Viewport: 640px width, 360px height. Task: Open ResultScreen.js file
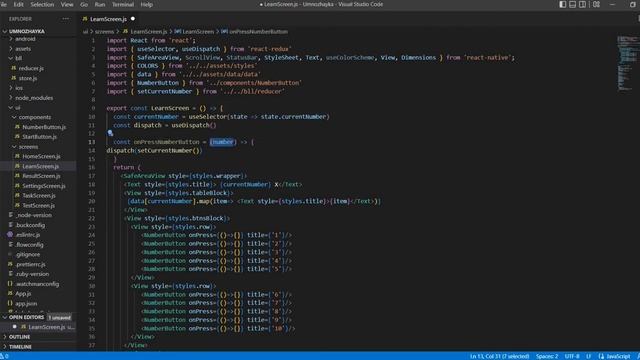point(38,176)
